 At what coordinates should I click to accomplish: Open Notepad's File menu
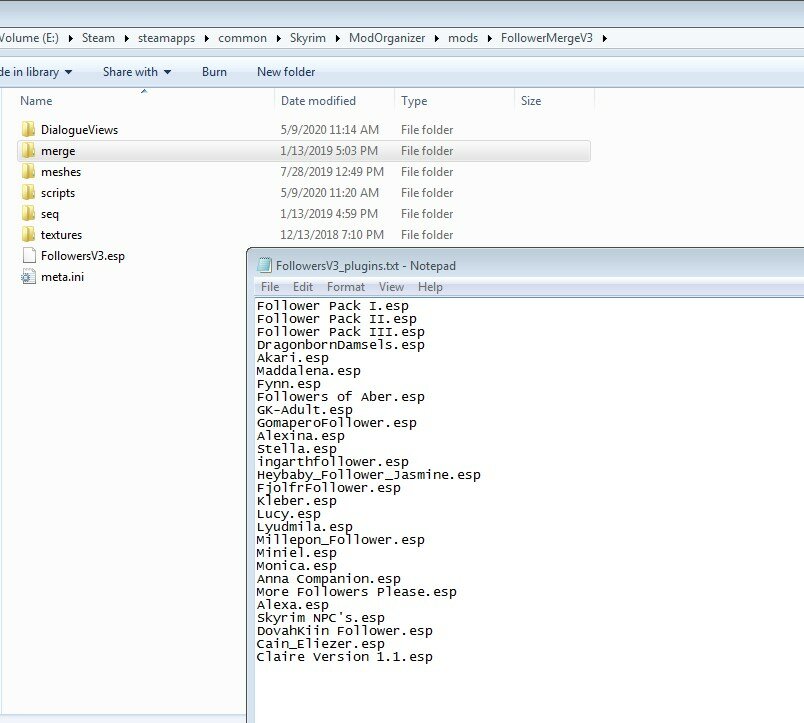pyautogui.click(x=270, y=287)
